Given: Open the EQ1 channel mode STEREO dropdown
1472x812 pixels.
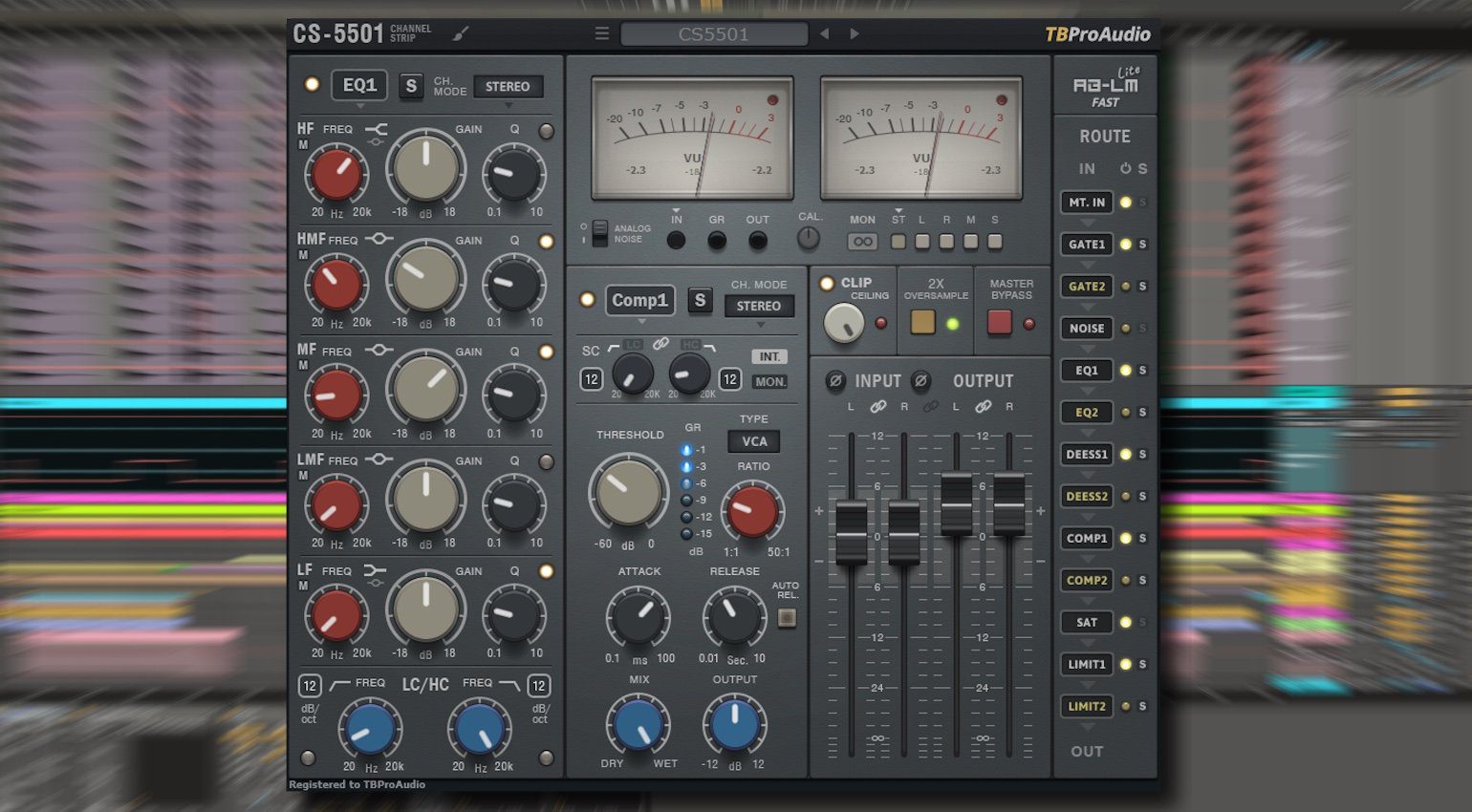Looking at the screenshot, I should pos(508,87).
